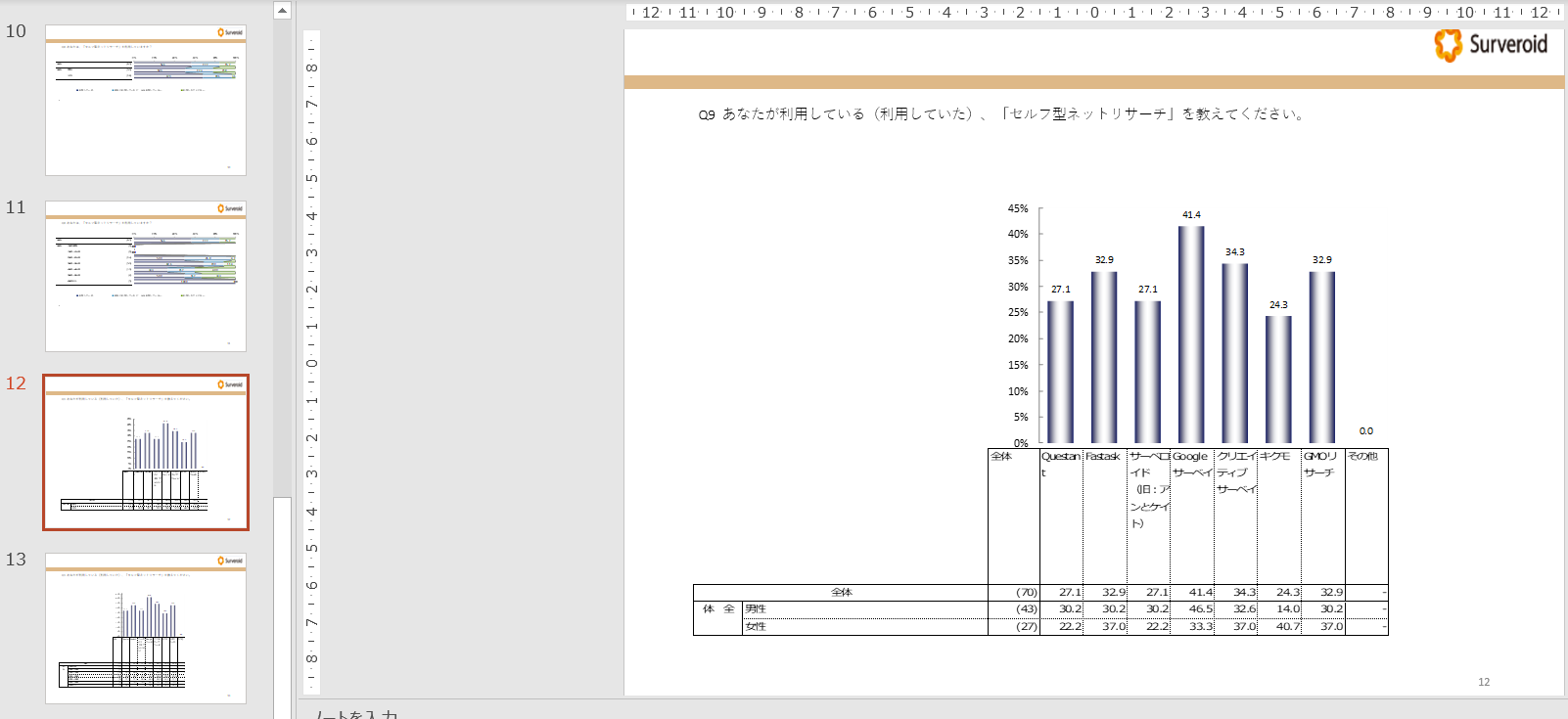Select slide 12 thumbnail with bar chart
The height and width of the screenshot is (719, 1568).
146,453
